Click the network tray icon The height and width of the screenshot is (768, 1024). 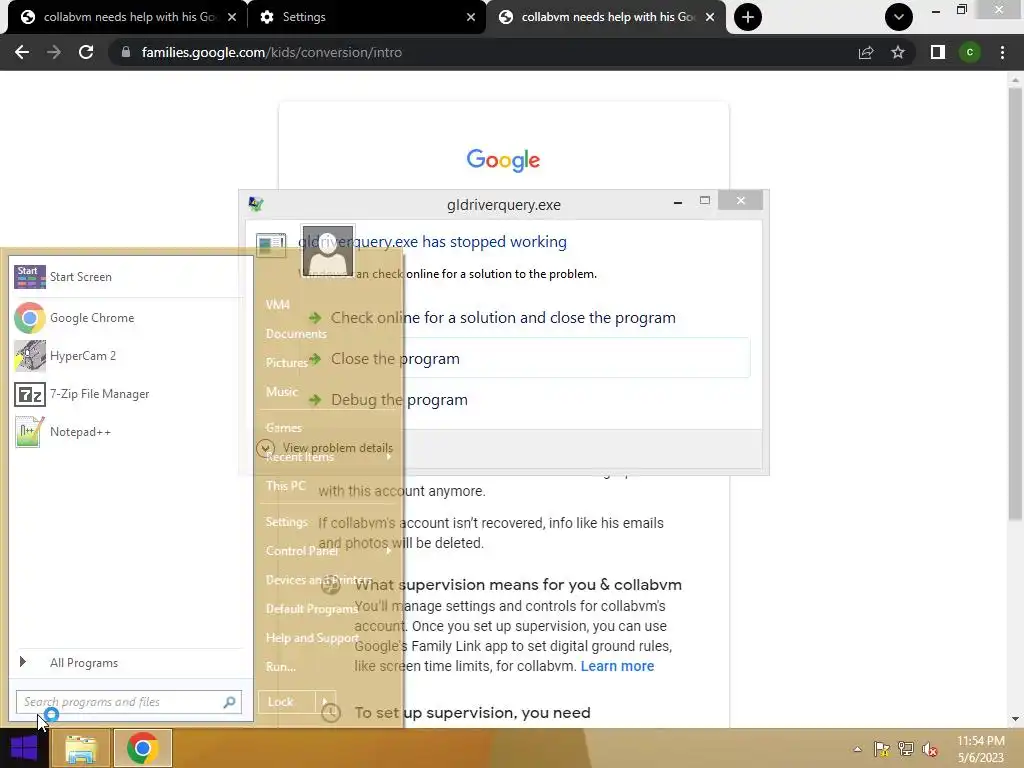(906, 749)
